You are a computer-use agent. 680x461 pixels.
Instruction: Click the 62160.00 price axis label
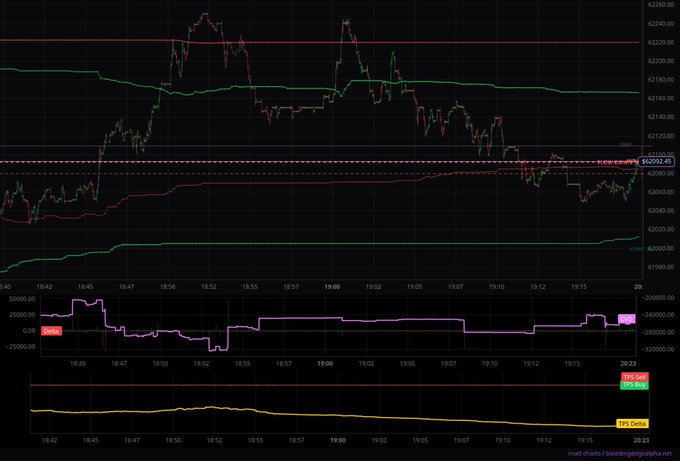tap(660, 98)
